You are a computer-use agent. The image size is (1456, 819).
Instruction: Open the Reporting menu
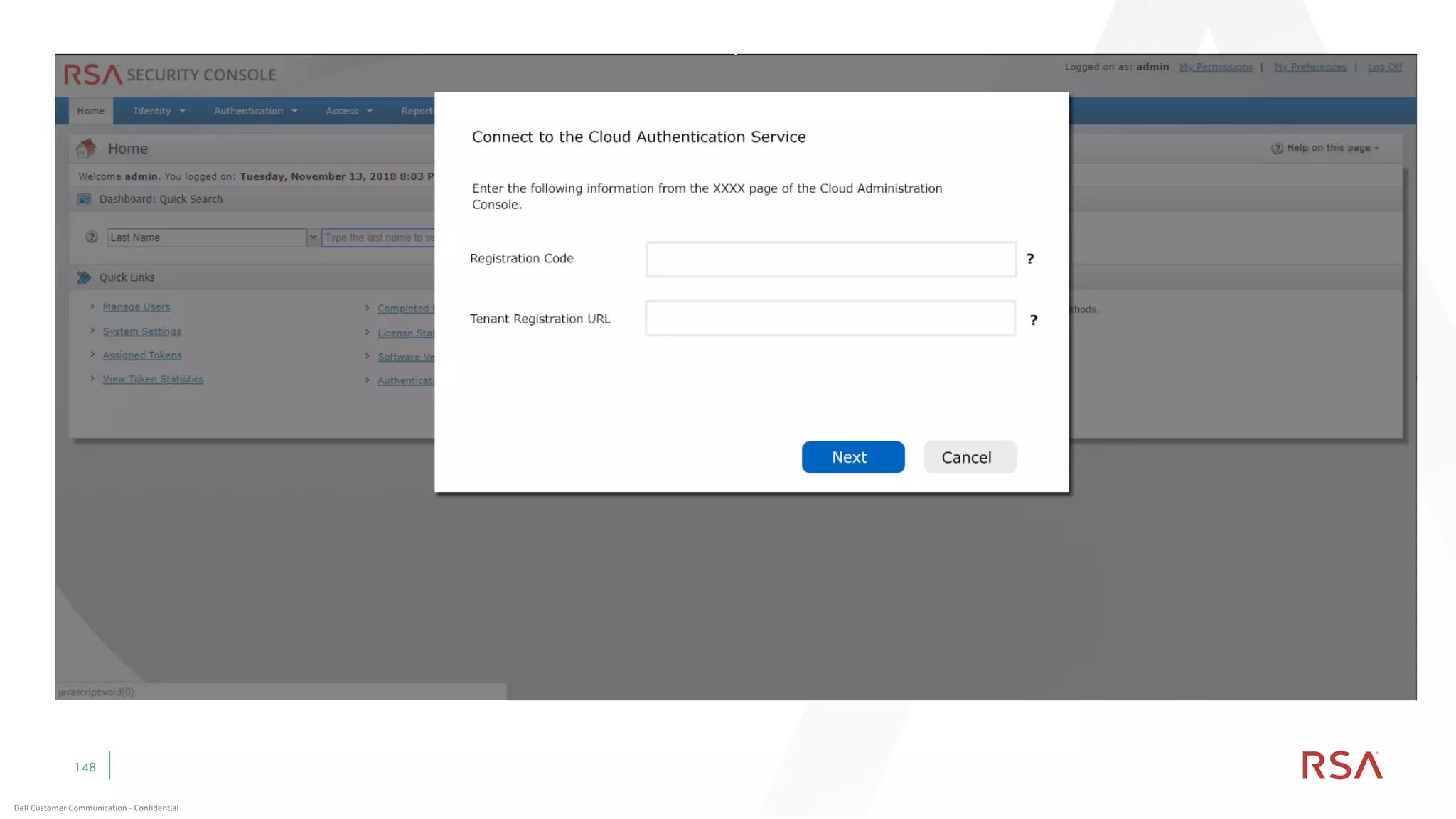tap(417, 111)
